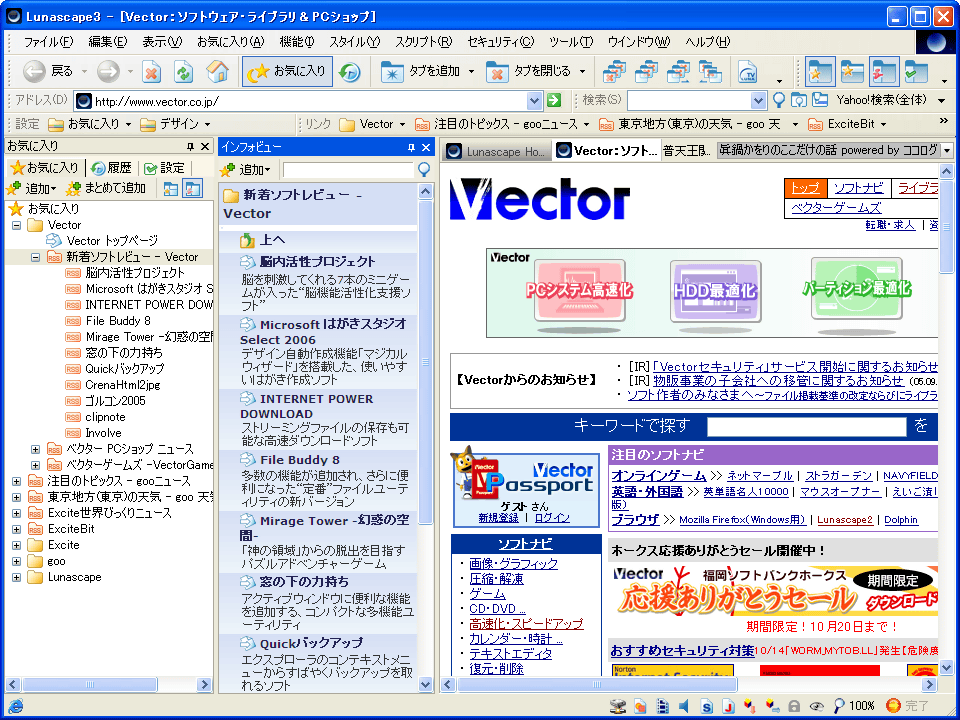This screenshot has width=960, height=720.
Task: Open タブを追加 dropdown arrow
Action: pos(471,72)
